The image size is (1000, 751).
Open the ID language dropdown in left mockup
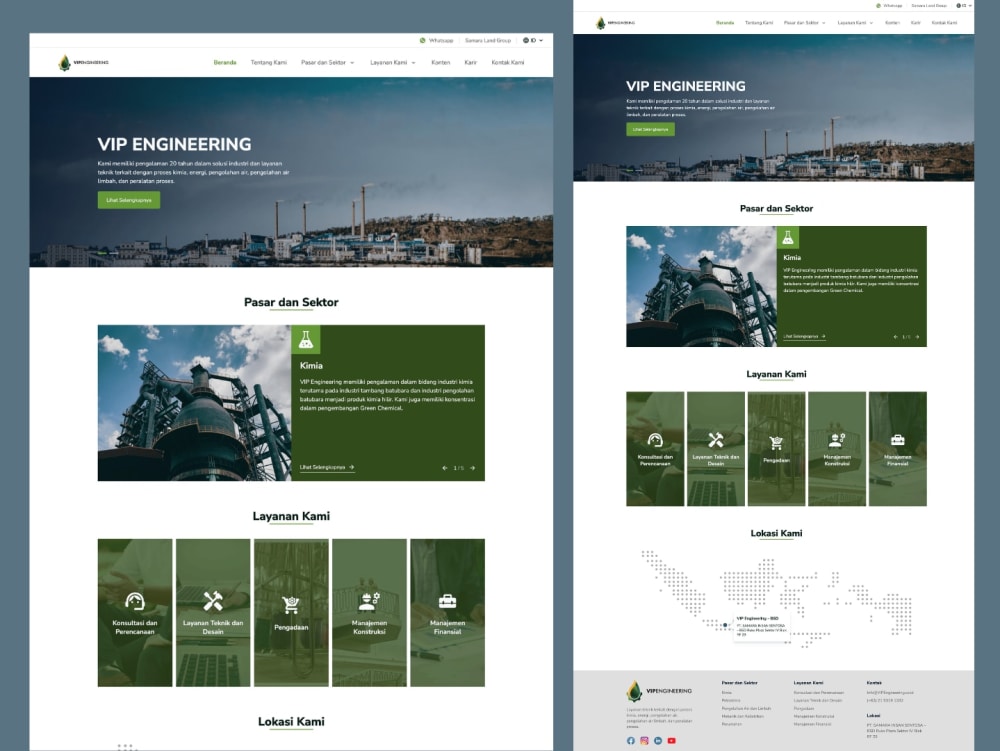point(533,40)
